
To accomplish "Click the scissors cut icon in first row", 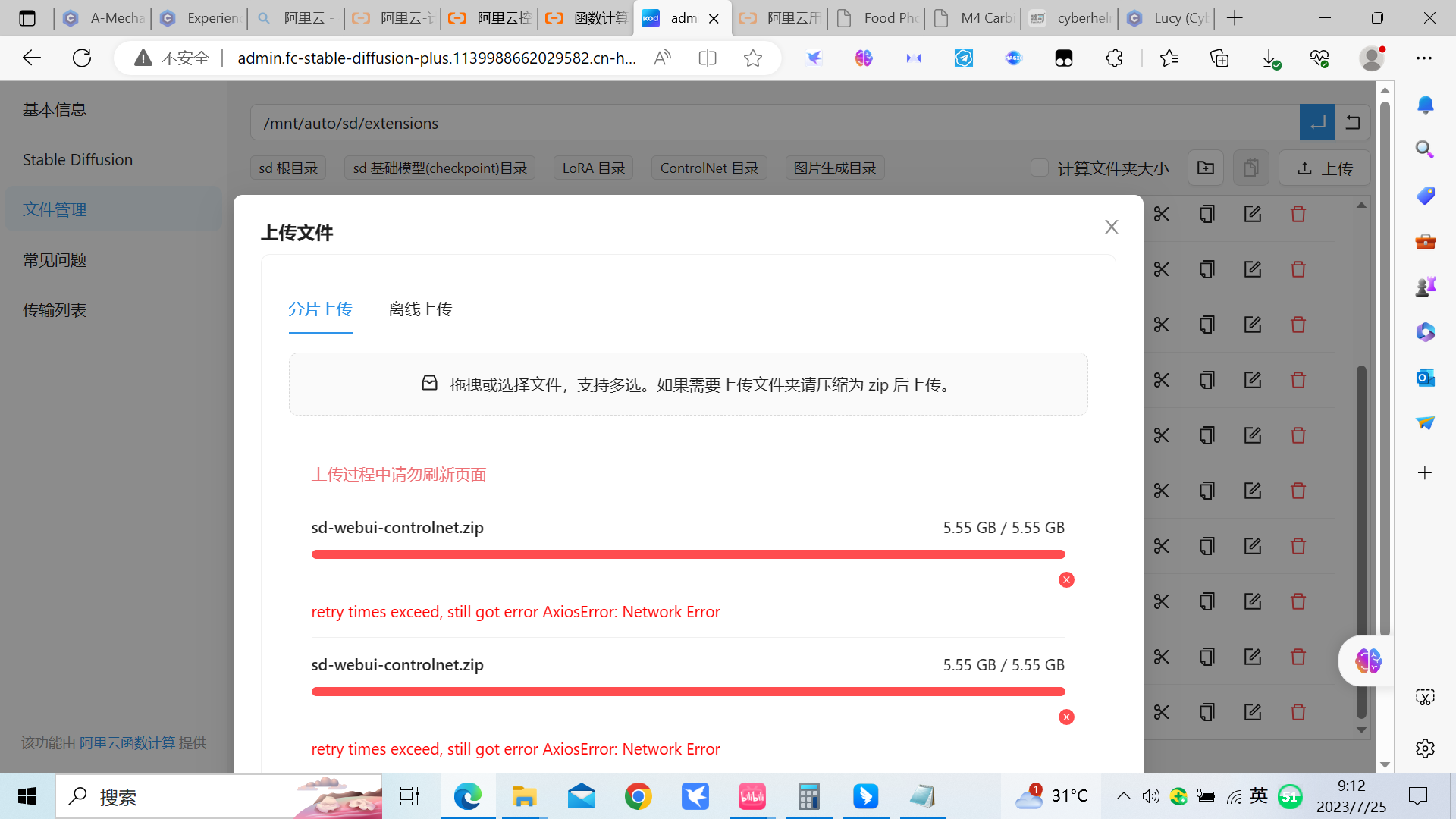I will tap(1161, 215).
